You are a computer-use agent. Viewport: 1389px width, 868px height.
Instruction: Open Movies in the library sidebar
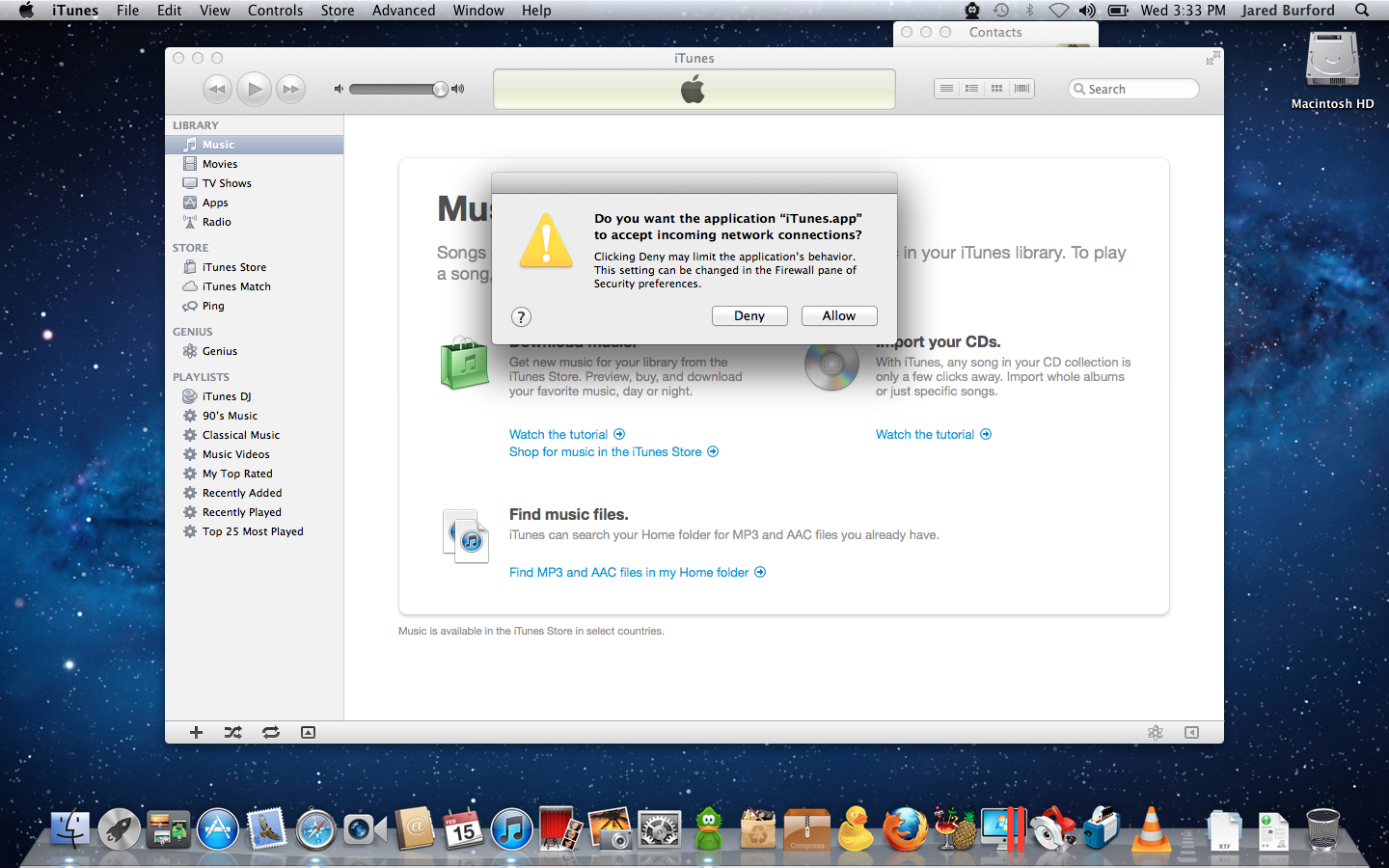click(x=254, y=164)
